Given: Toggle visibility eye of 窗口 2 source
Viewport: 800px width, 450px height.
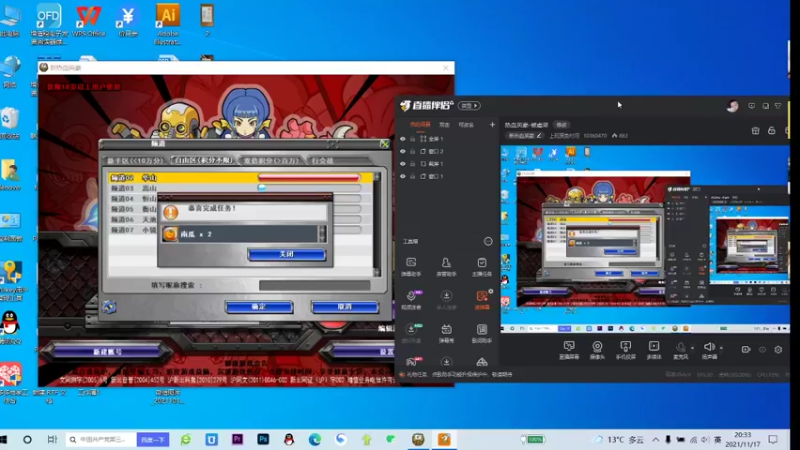Looking at the screenshot, I should point(403,152).
